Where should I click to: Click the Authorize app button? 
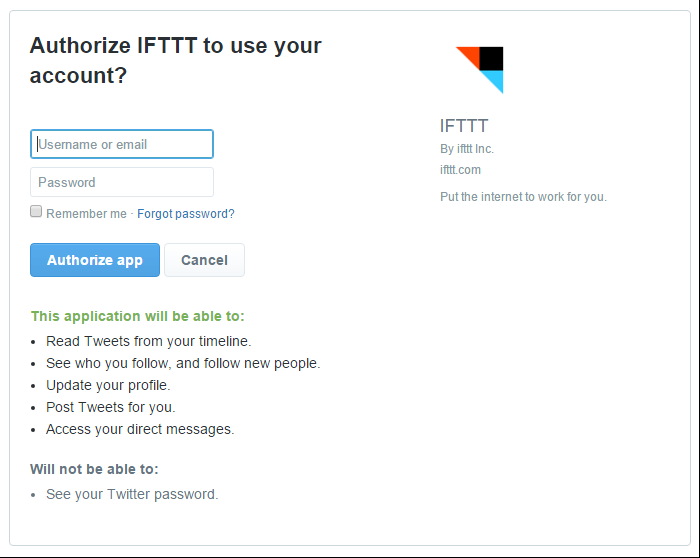point(95,260)
